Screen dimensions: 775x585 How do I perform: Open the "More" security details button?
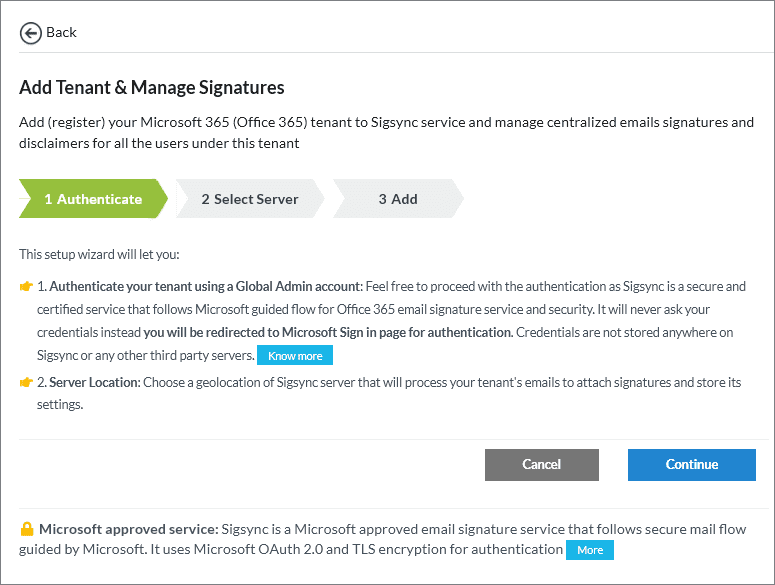pyautogui.click(x=589, y=550)
